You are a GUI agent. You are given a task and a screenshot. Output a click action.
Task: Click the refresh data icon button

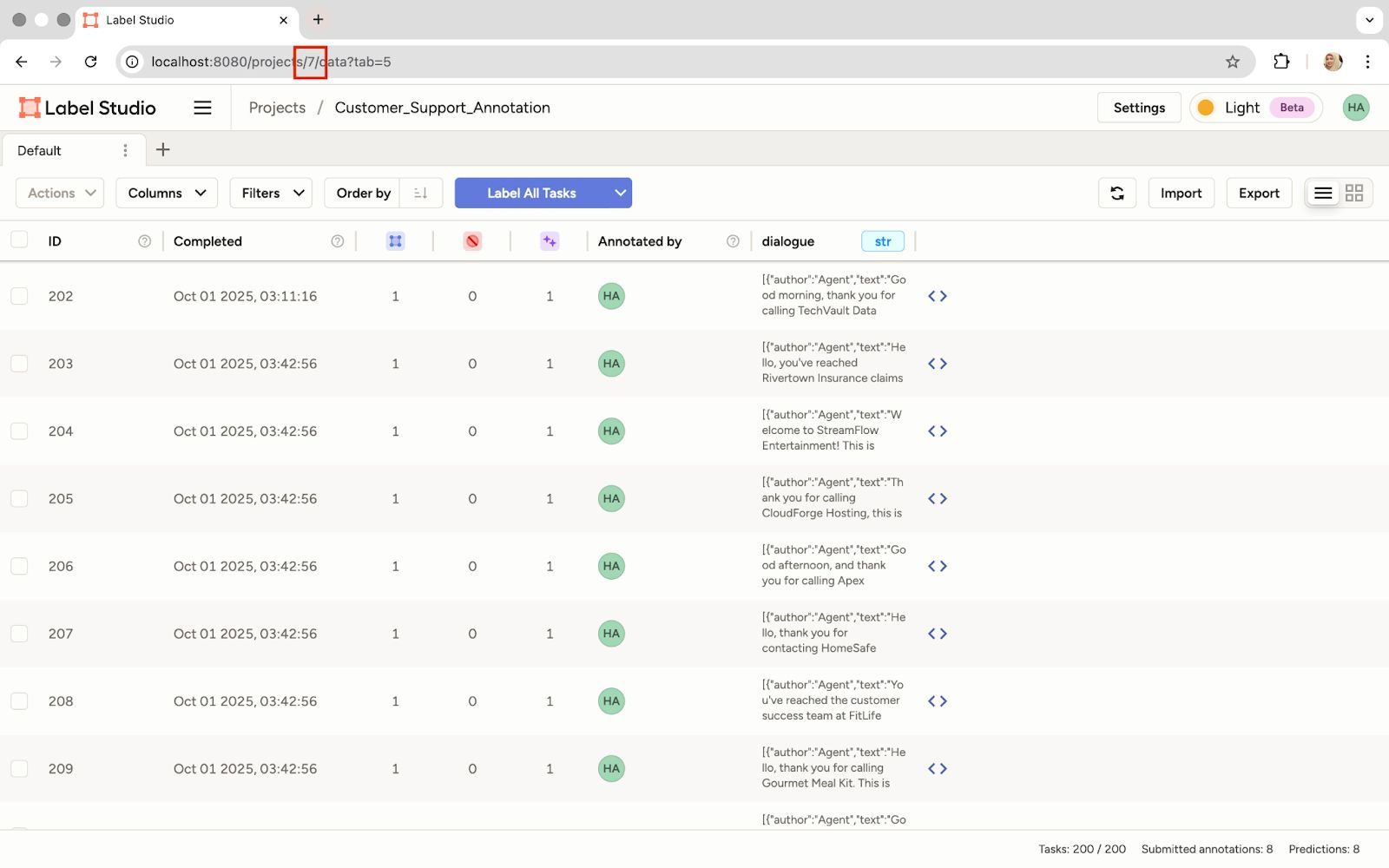[x=1116, y=193]
